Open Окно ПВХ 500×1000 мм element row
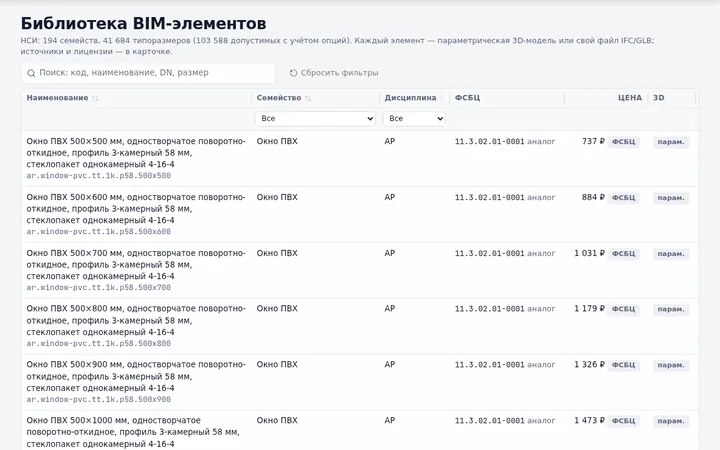The image size is (720, 450). (360, 430)
